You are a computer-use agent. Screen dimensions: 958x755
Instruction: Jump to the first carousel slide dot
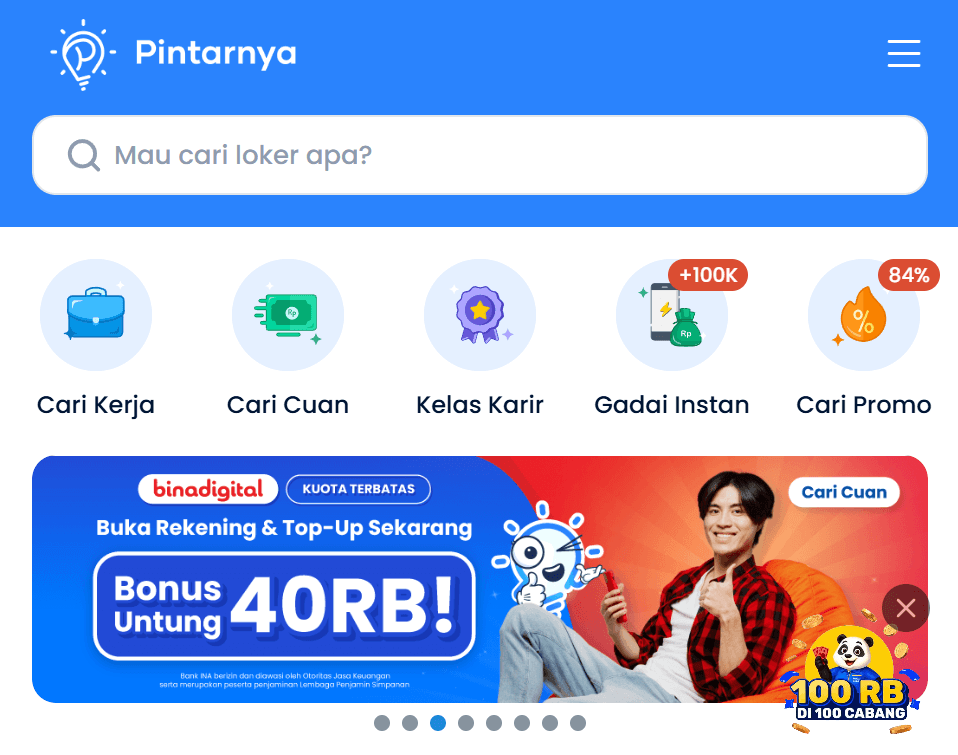pos(382,723)
